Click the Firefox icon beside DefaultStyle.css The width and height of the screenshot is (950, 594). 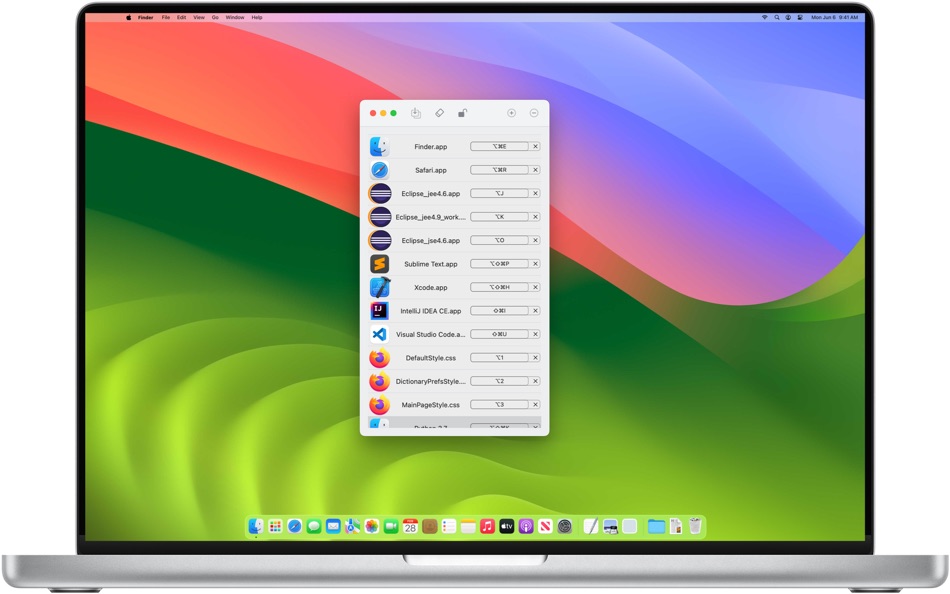(379, 358)
